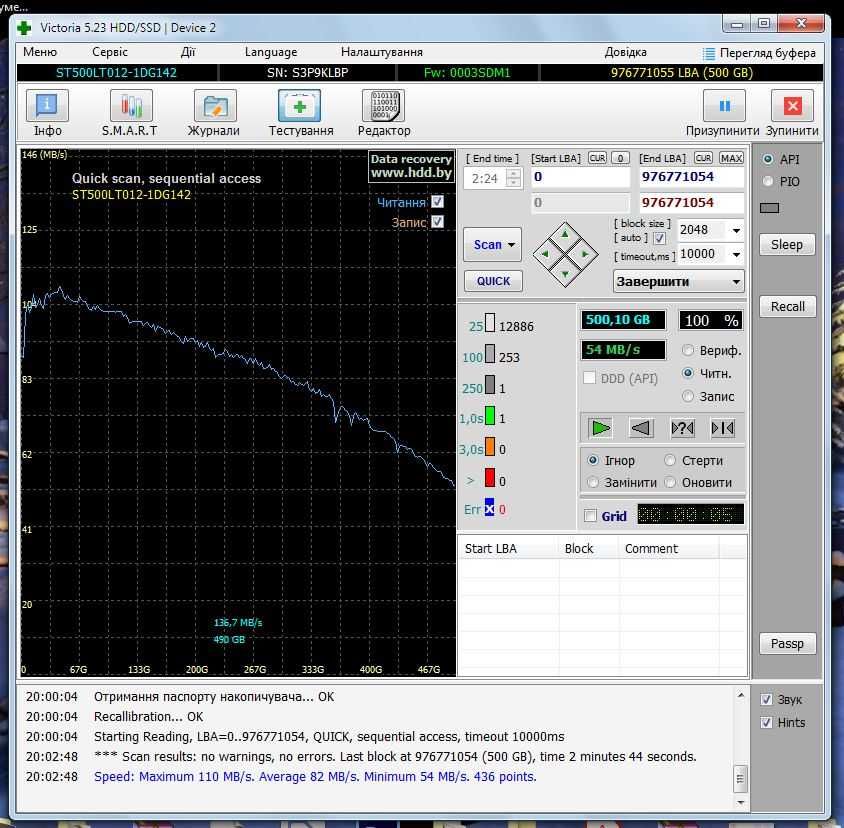Open the Завершити end-action dropdown
This screenshot has width=844, height=828.
tap(678, 282)
